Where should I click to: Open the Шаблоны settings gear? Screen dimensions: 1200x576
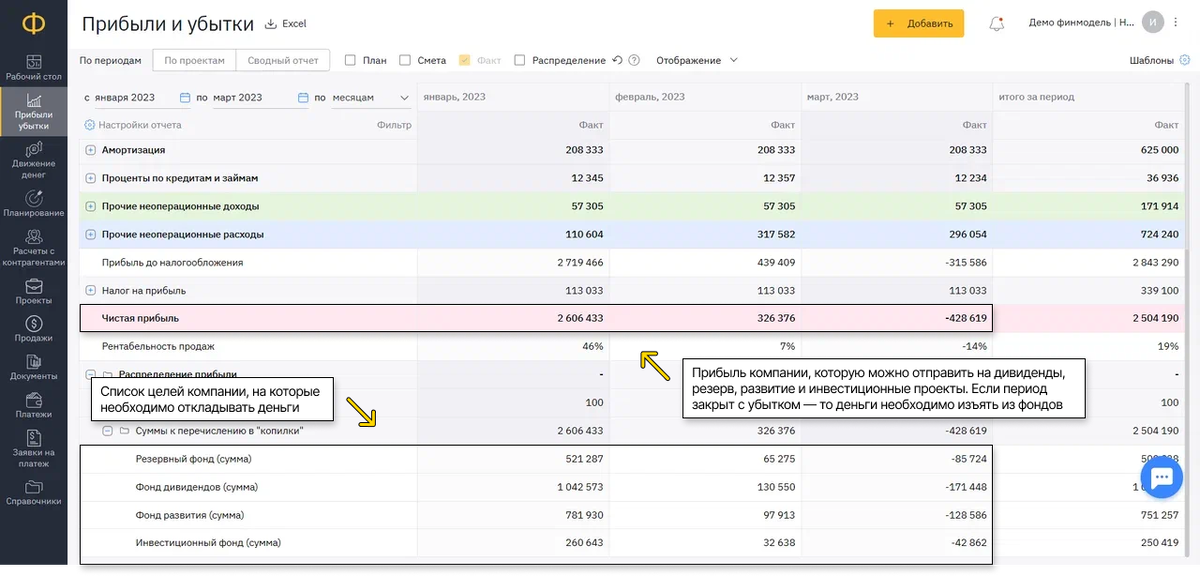coord(1184,60)
